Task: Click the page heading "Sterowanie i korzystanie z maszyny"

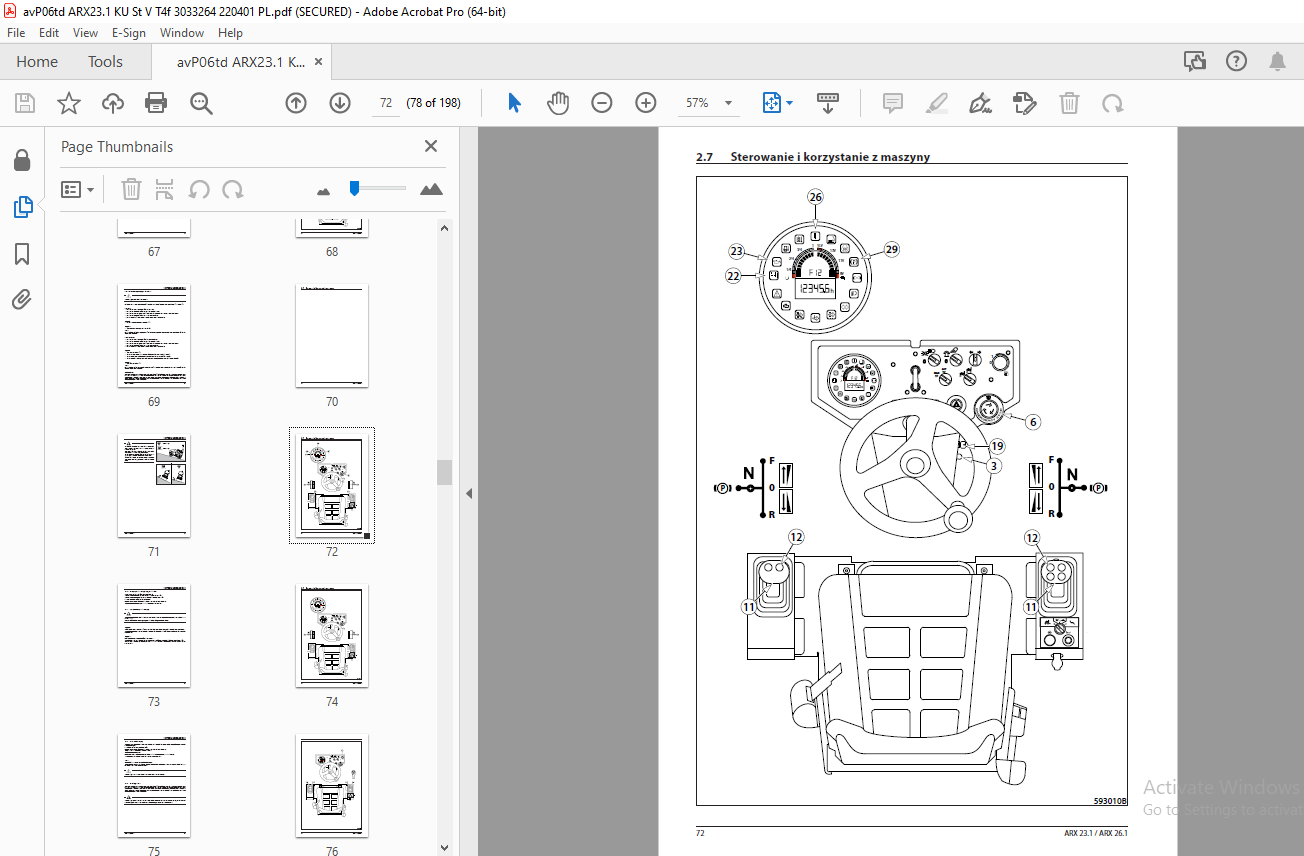Action: click(x=830, y=157)
